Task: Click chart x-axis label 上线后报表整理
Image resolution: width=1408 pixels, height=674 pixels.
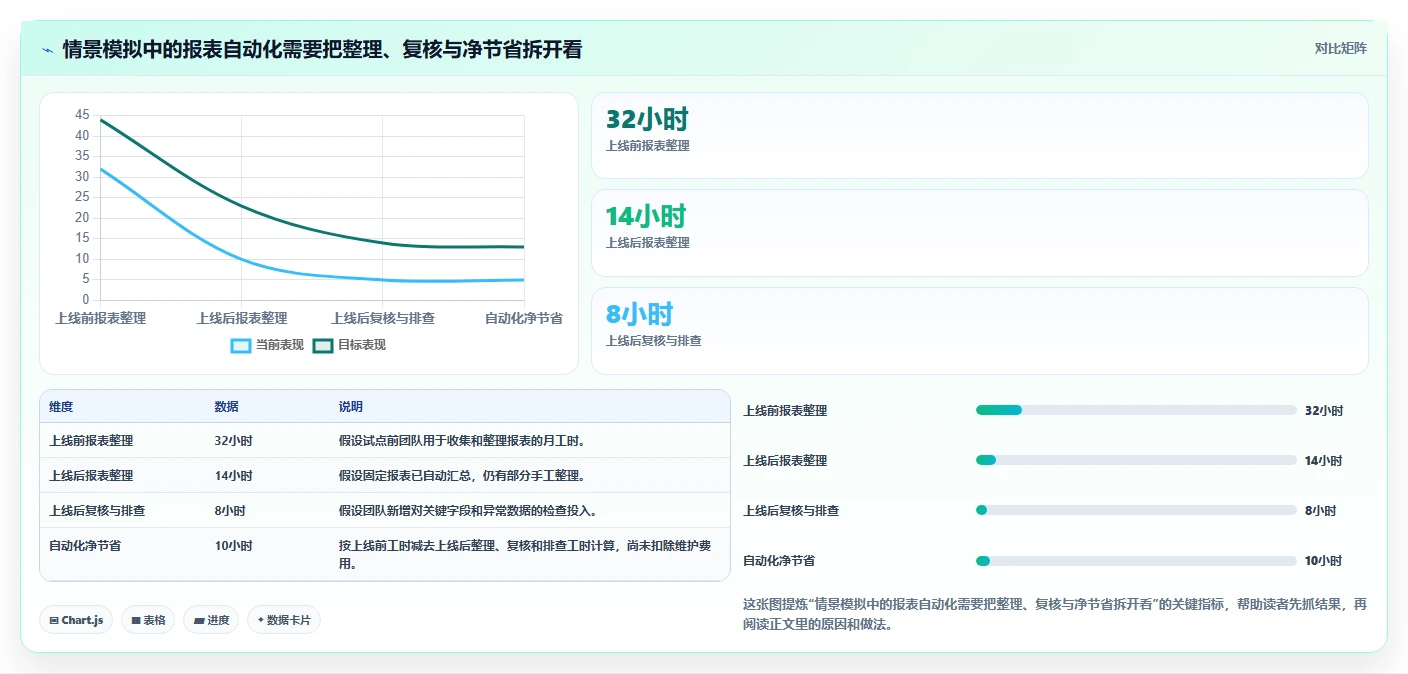Action: pyautogui.click(x=242, y=318)
